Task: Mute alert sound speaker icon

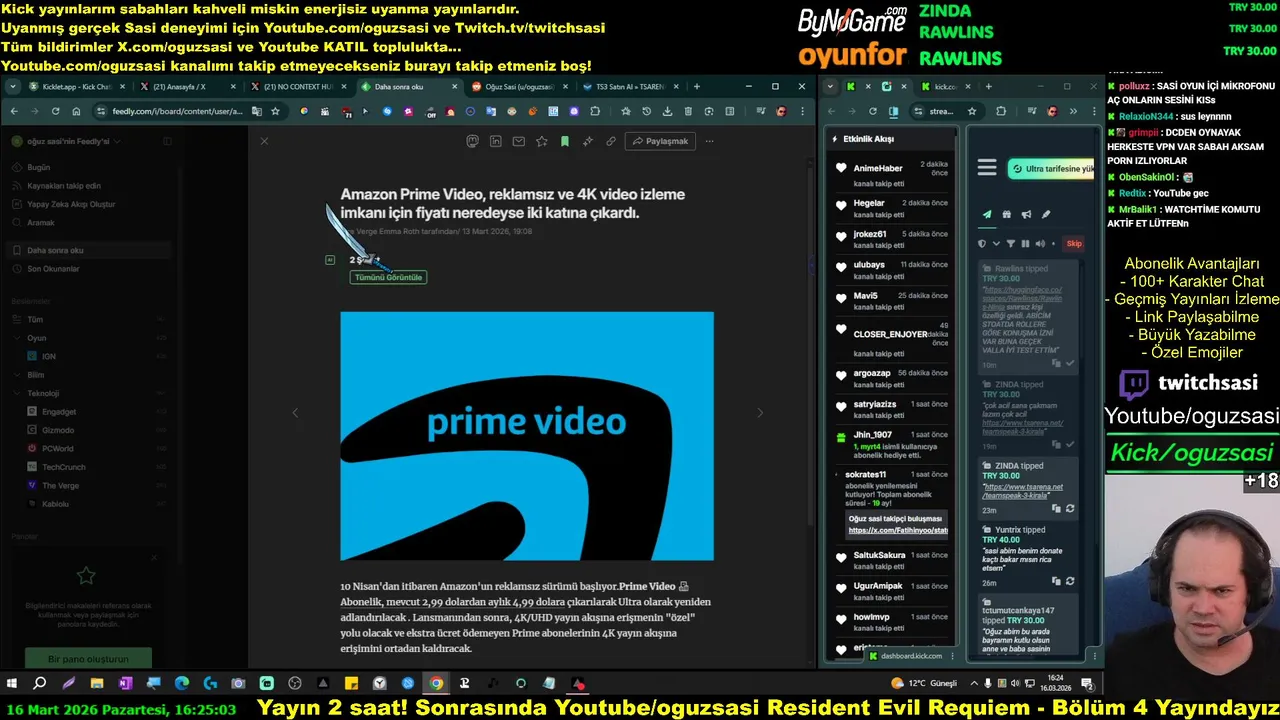Action: pos(1039,243)
